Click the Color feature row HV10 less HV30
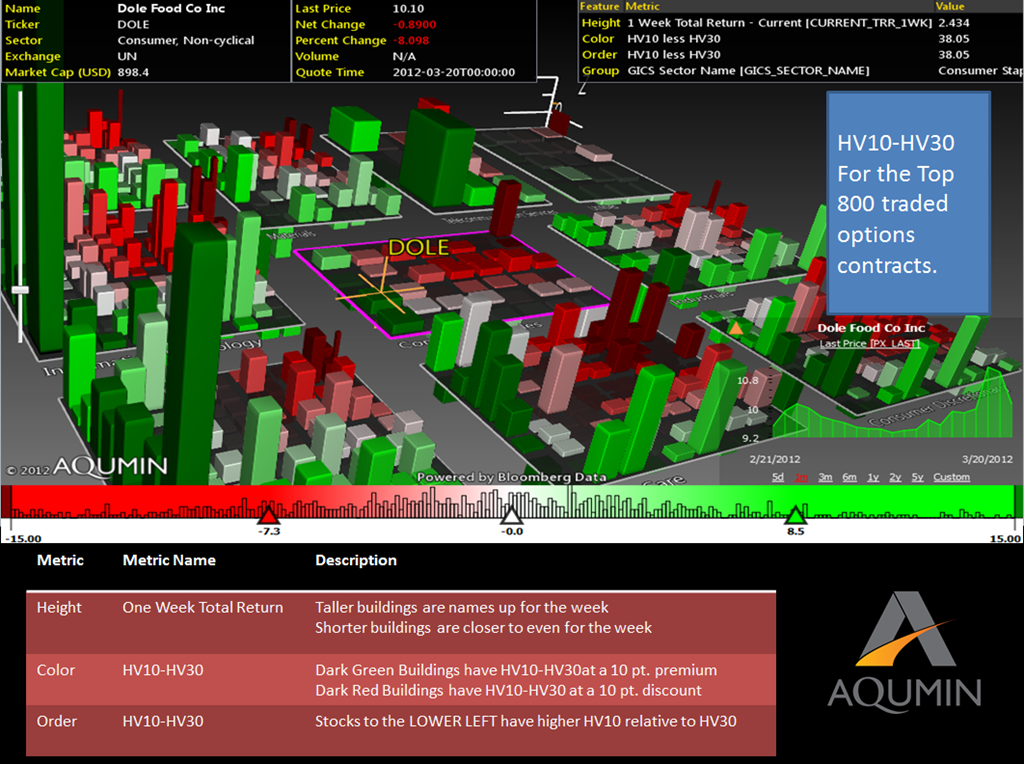1024x764 pixels. pyautogui.click(x=801, y=39)
